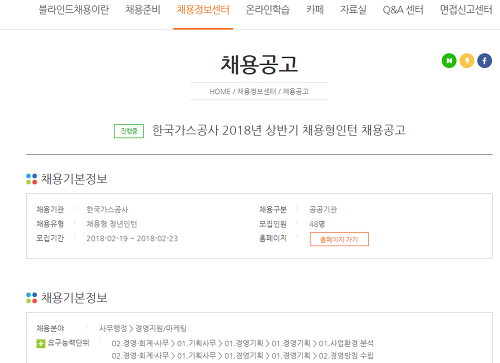500x363 pixels.
Task: Click the recruitment period 2018-02-19 ~ 2018-02-23
Action: [132, 238]
